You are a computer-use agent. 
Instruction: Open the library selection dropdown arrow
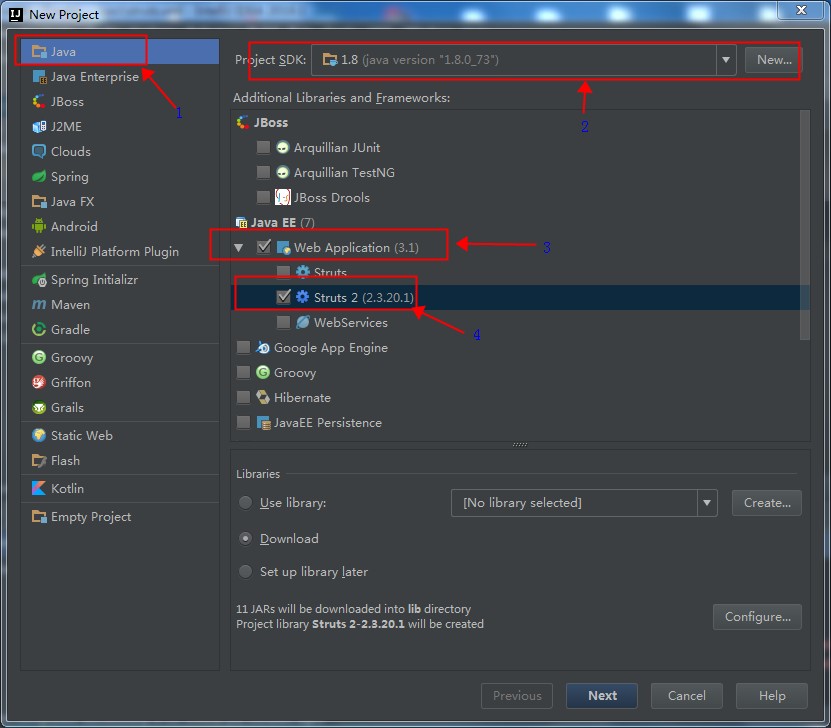[707, 503]
